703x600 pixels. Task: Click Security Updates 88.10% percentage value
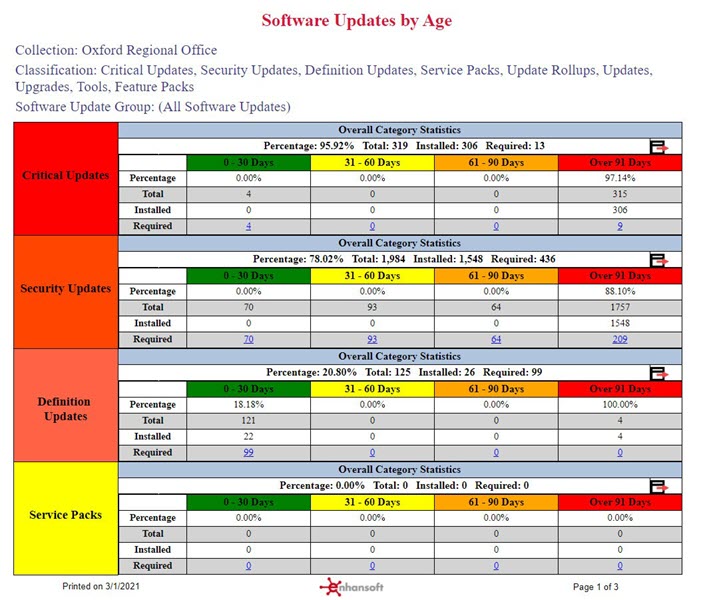tap(620, 291)
